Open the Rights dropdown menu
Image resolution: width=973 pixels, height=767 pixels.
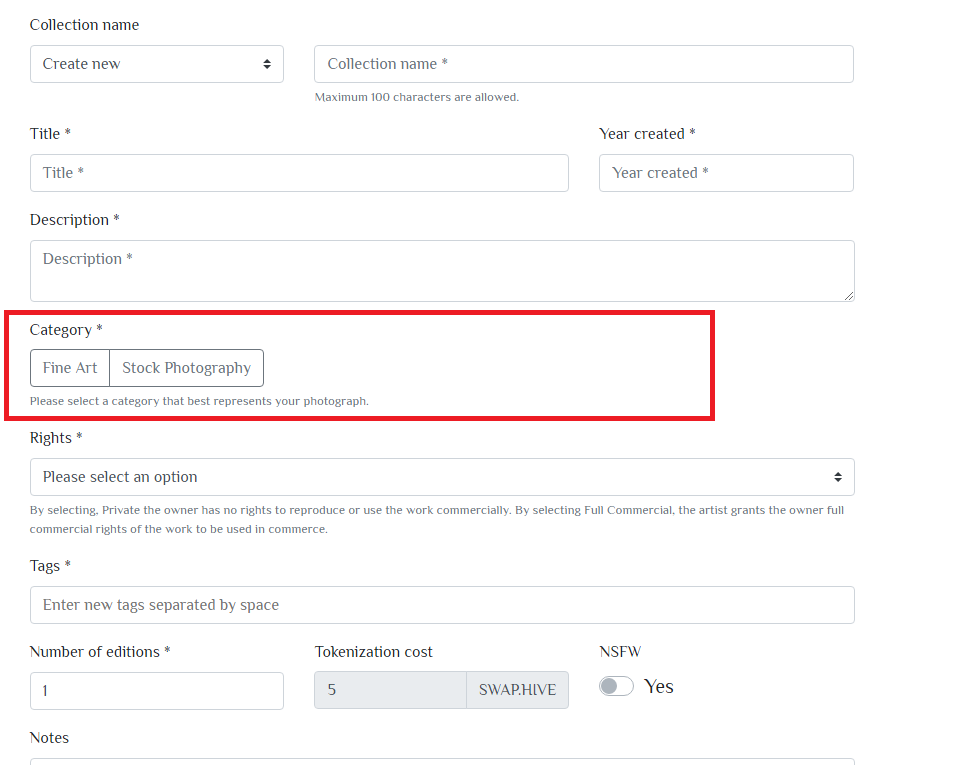[442, 477]
